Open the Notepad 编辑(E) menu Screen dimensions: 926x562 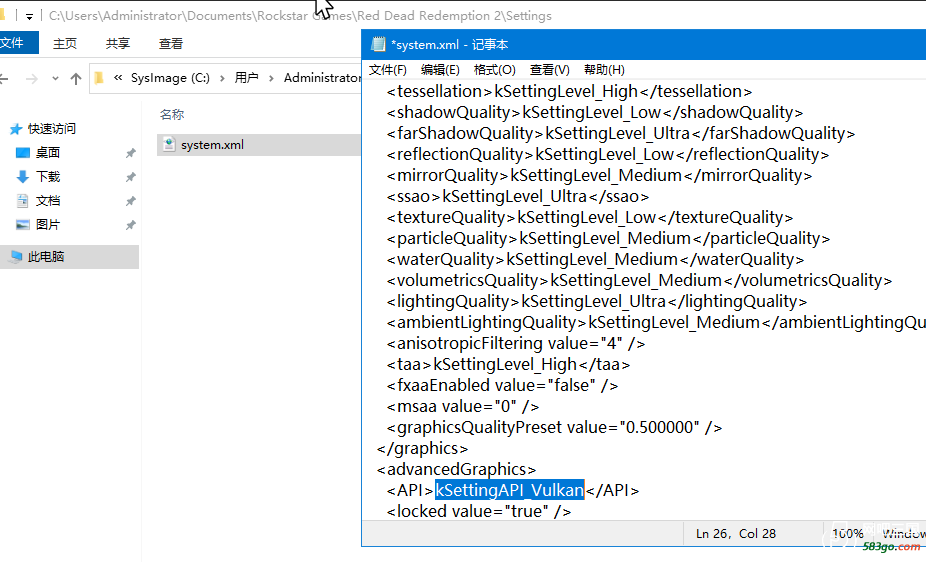point(440,70)
